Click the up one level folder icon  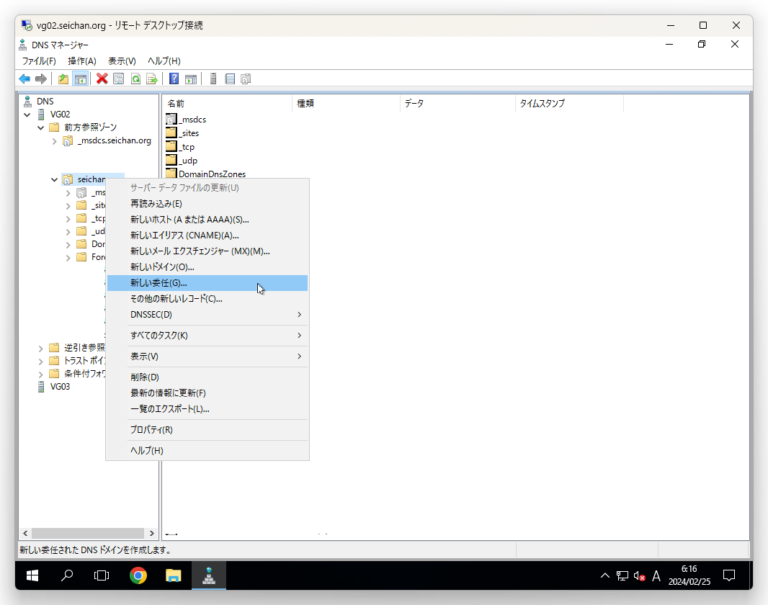[63, 79]
